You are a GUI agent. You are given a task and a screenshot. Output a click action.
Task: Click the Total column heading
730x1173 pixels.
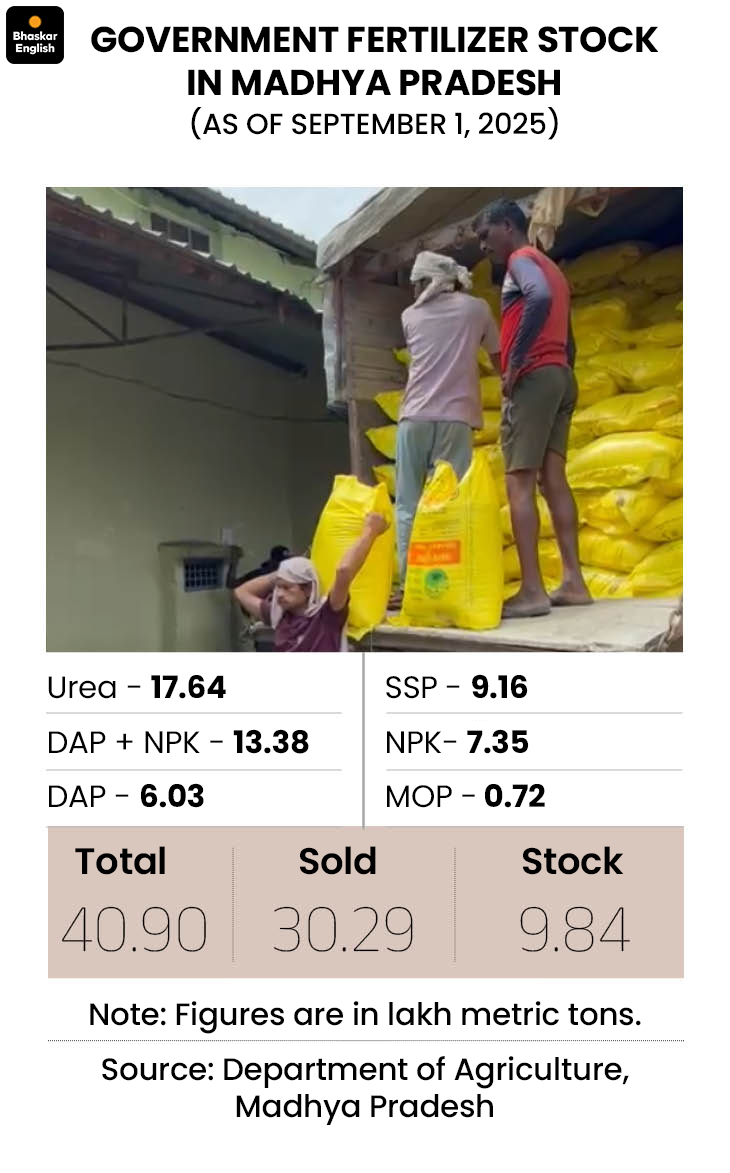click(x=121, y=861)
